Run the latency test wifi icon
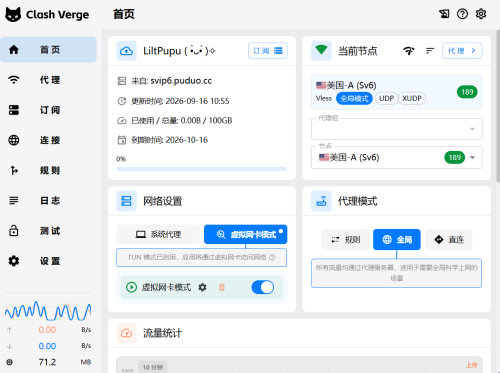Image resolution: width=500 pixels, height=373 pixels. pyautogui.click(x=409, y=51)
